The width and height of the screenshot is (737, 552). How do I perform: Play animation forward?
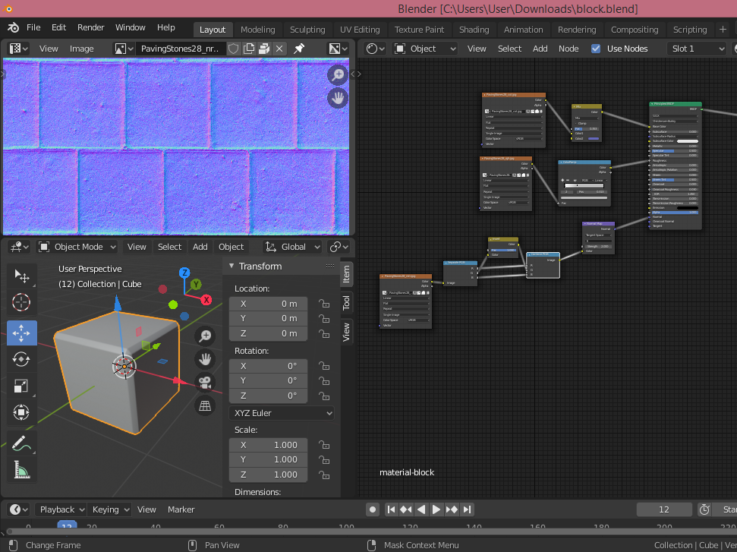[x=436, y=510]
